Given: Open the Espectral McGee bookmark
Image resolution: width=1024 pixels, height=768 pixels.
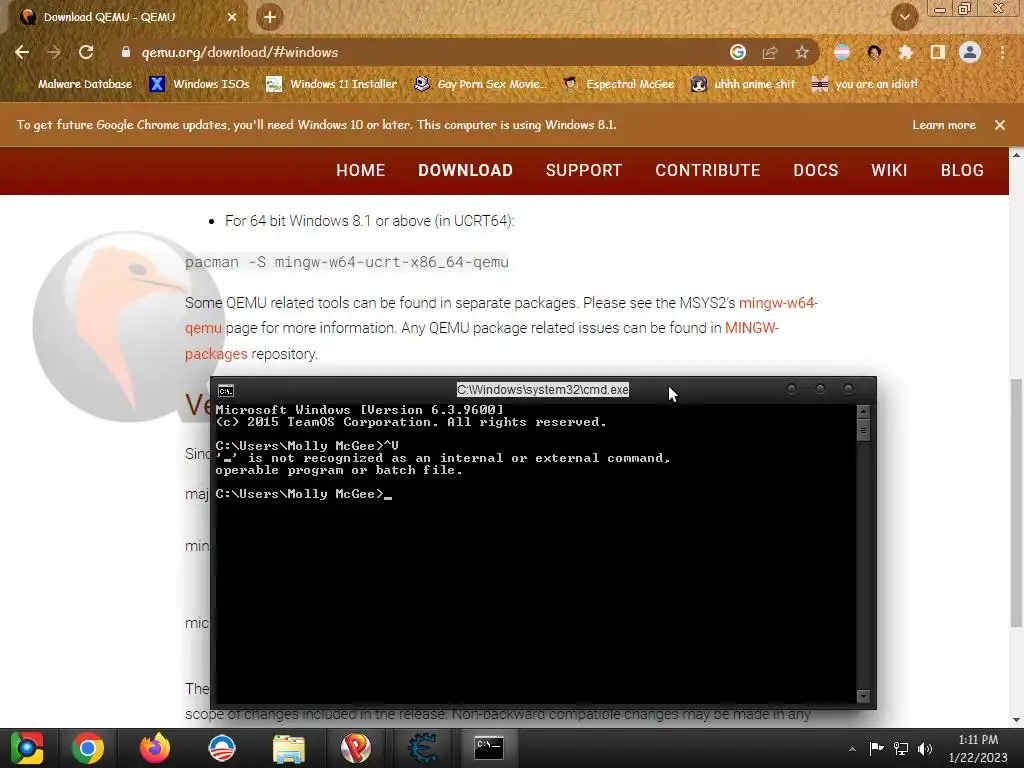Looking at the screenshot, I should (618, 84).
